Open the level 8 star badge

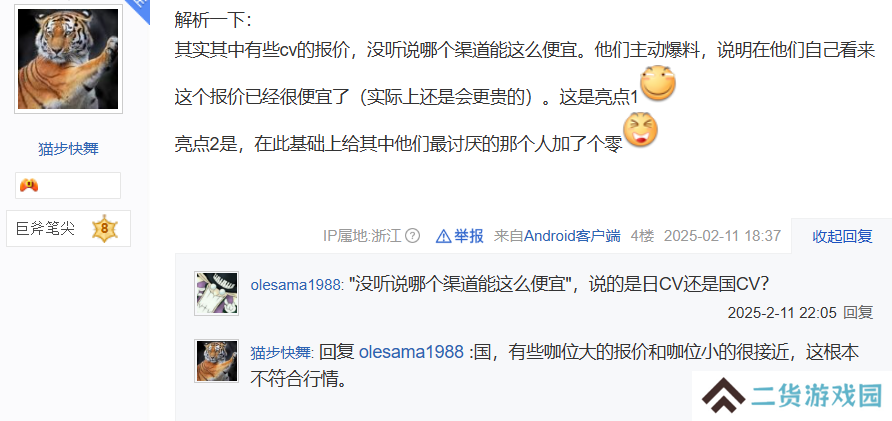click(105, 229)
